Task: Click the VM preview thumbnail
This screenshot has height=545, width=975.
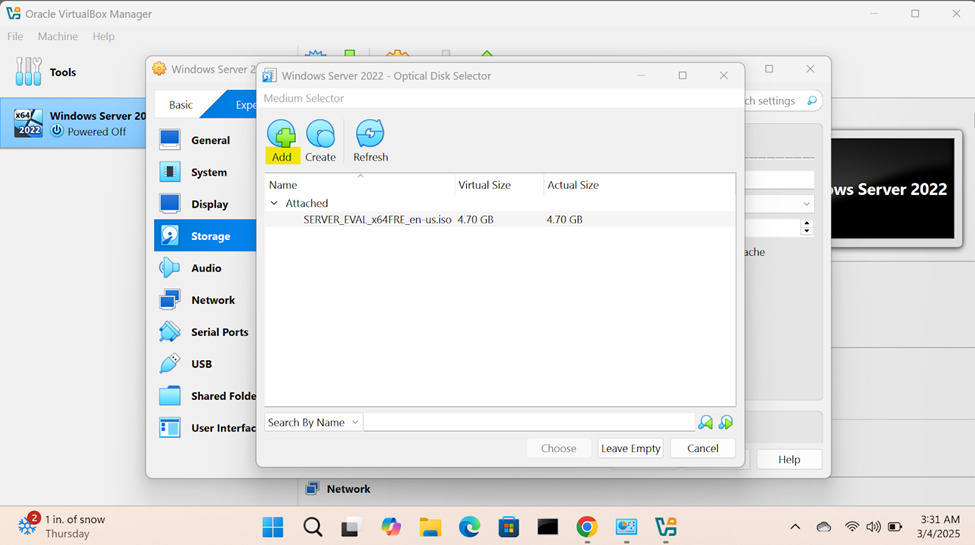Action: pos(894,189)
